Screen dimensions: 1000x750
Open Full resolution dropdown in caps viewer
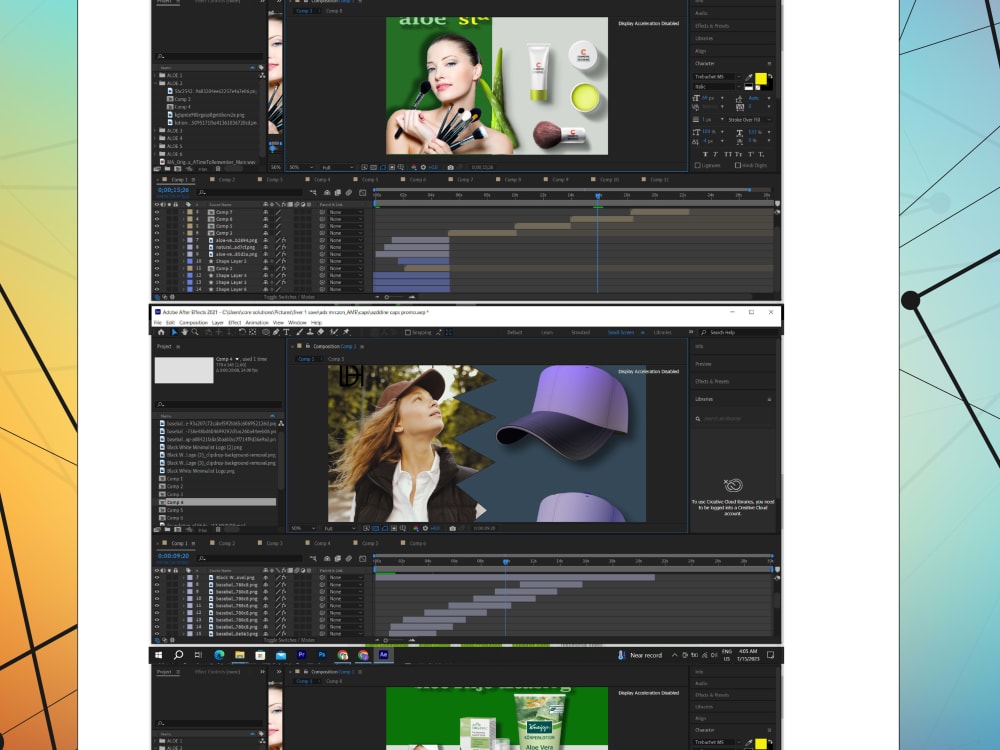(338, 528)
